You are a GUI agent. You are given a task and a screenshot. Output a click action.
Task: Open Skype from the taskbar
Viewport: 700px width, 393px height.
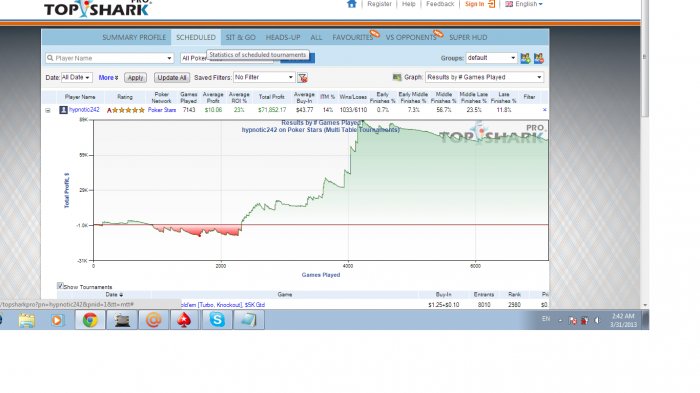point(217,320)
